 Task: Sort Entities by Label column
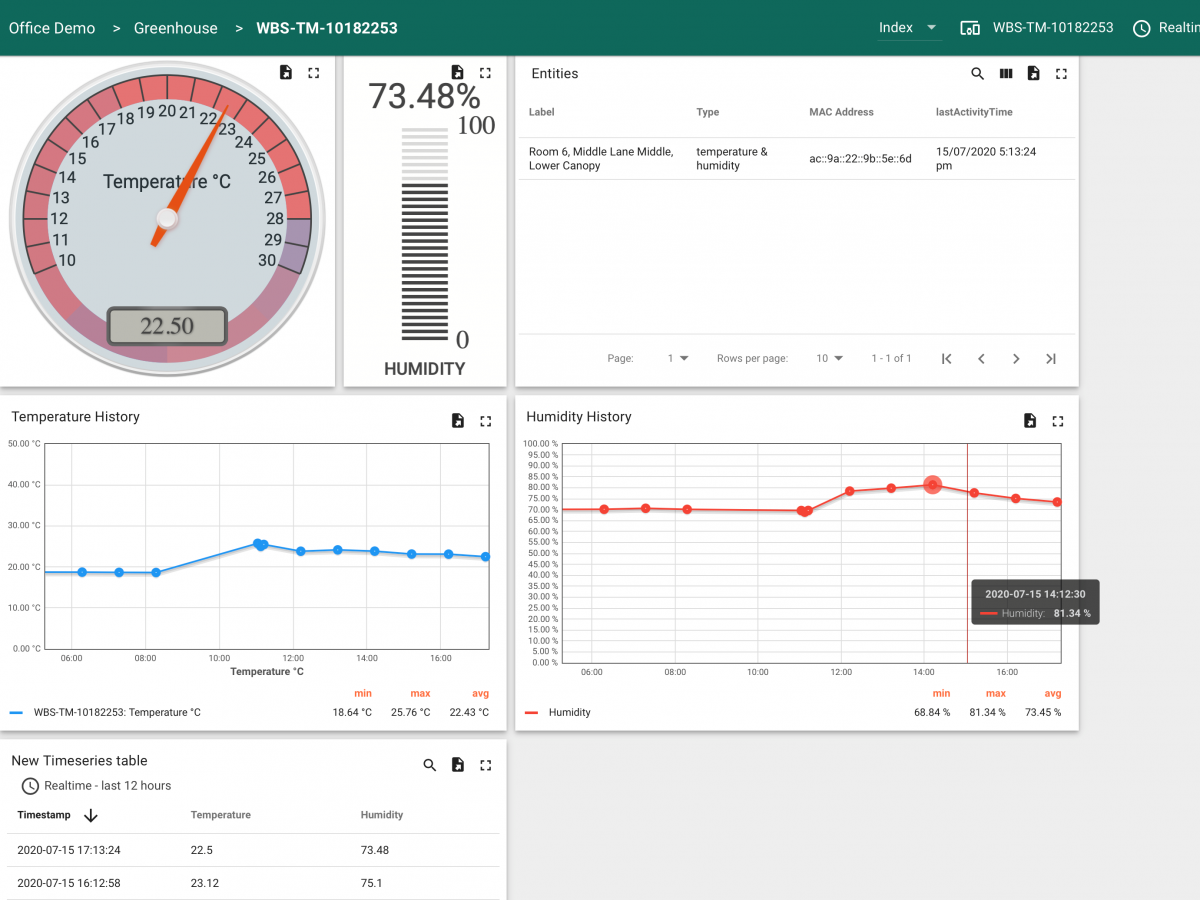pyautogui.click(x=542, y=112)
